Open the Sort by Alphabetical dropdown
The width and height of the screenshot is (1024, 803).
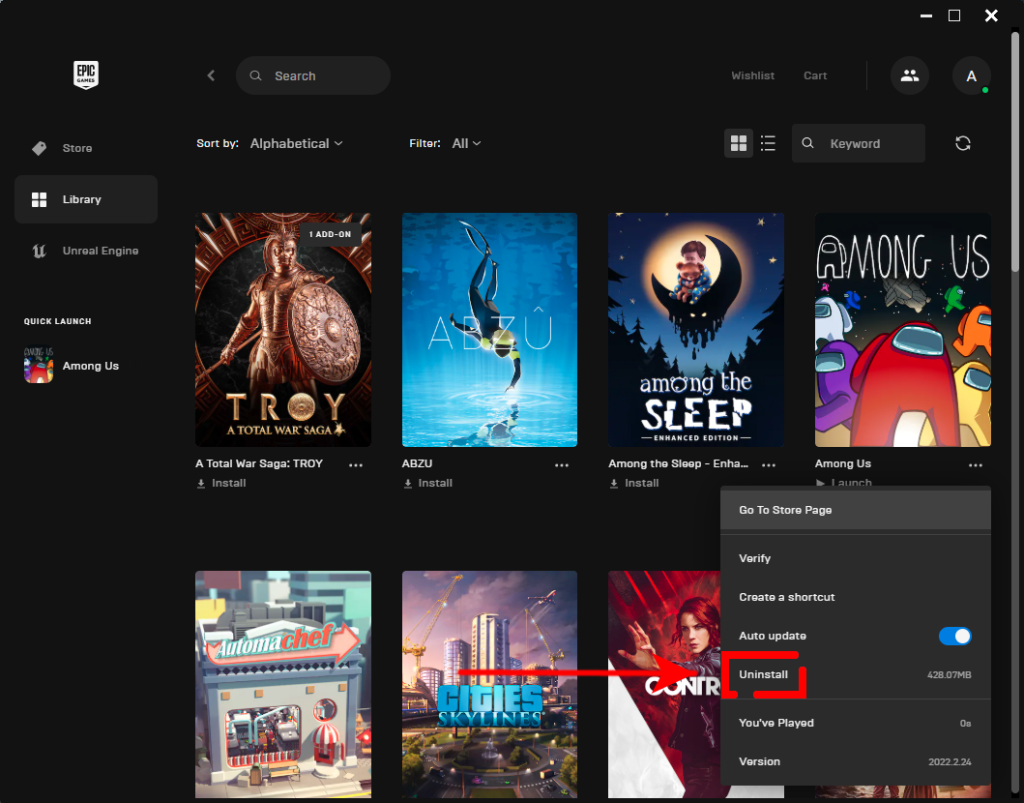coord(296,143)
